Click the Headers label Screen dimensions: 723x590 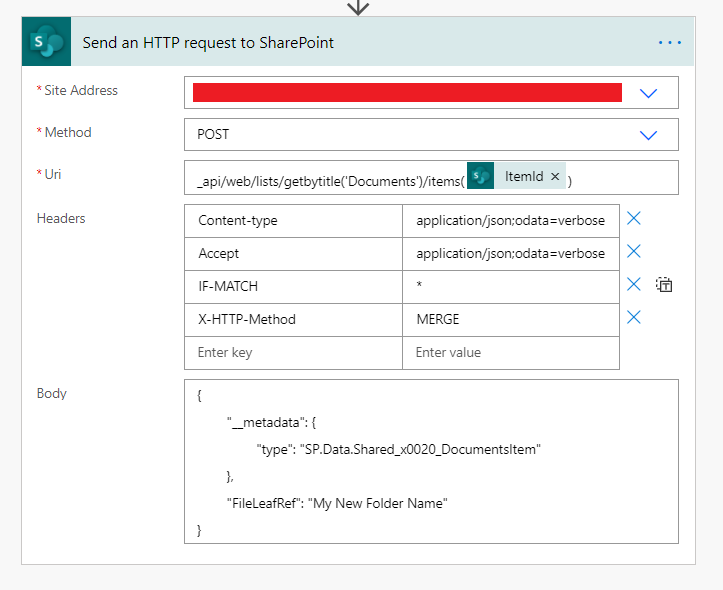(61, 218)
